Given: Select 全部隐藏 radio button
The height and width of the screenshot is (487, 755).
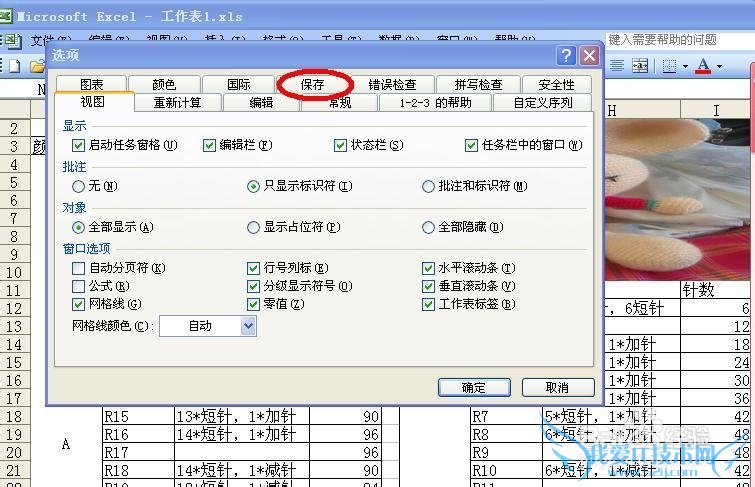Looking at the screenshot, I should pos(428,227).
